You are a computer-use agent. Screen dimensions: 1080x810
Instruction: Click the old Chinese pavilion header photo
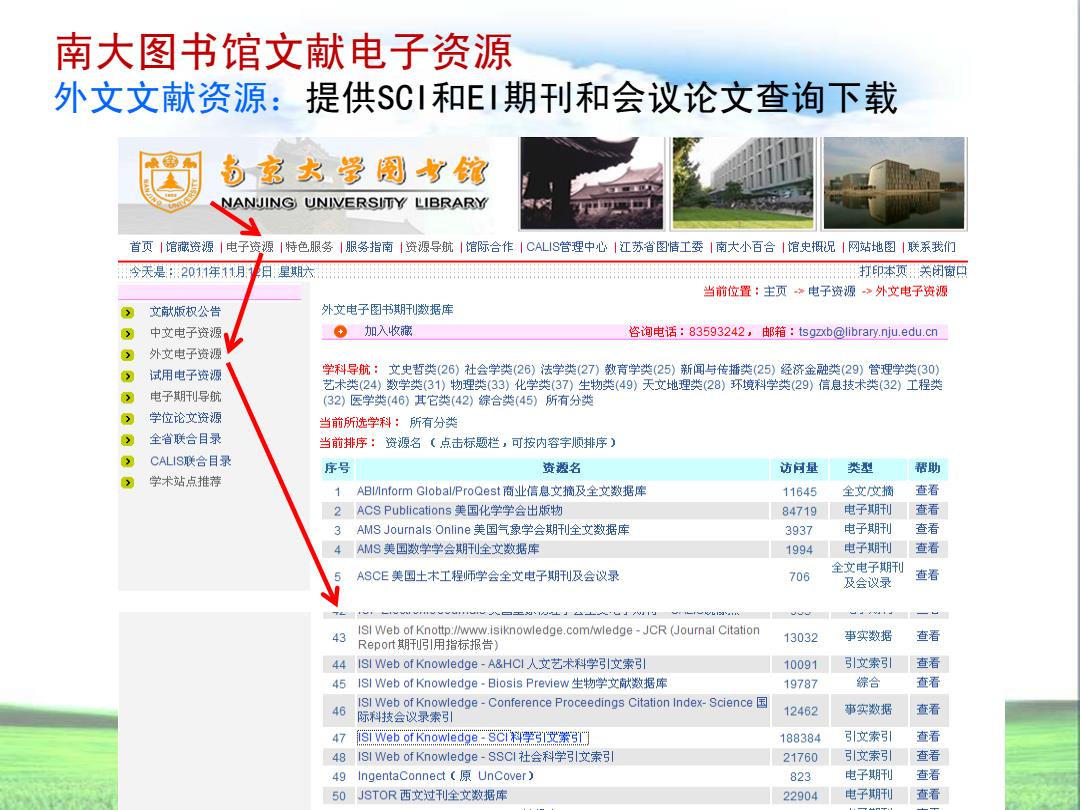click(x=592, y=183)
